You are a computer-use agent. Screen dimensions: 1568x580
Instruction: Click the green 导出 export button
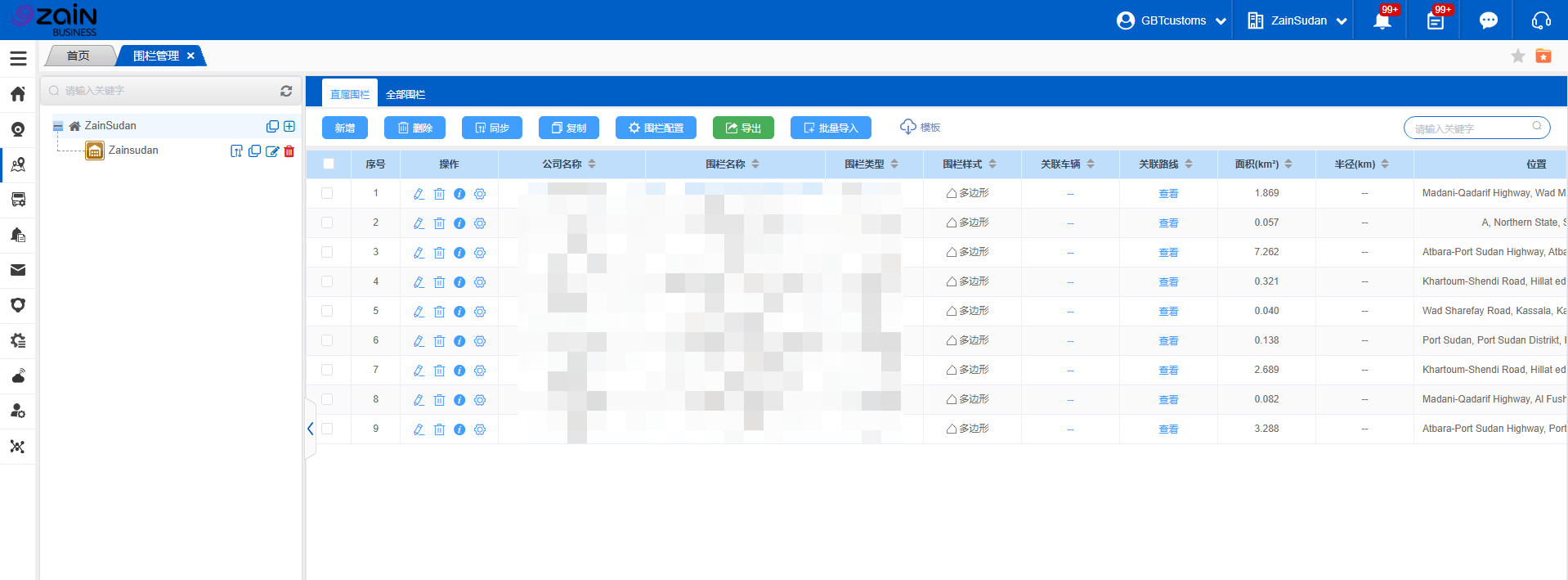[x=743, y=128]
